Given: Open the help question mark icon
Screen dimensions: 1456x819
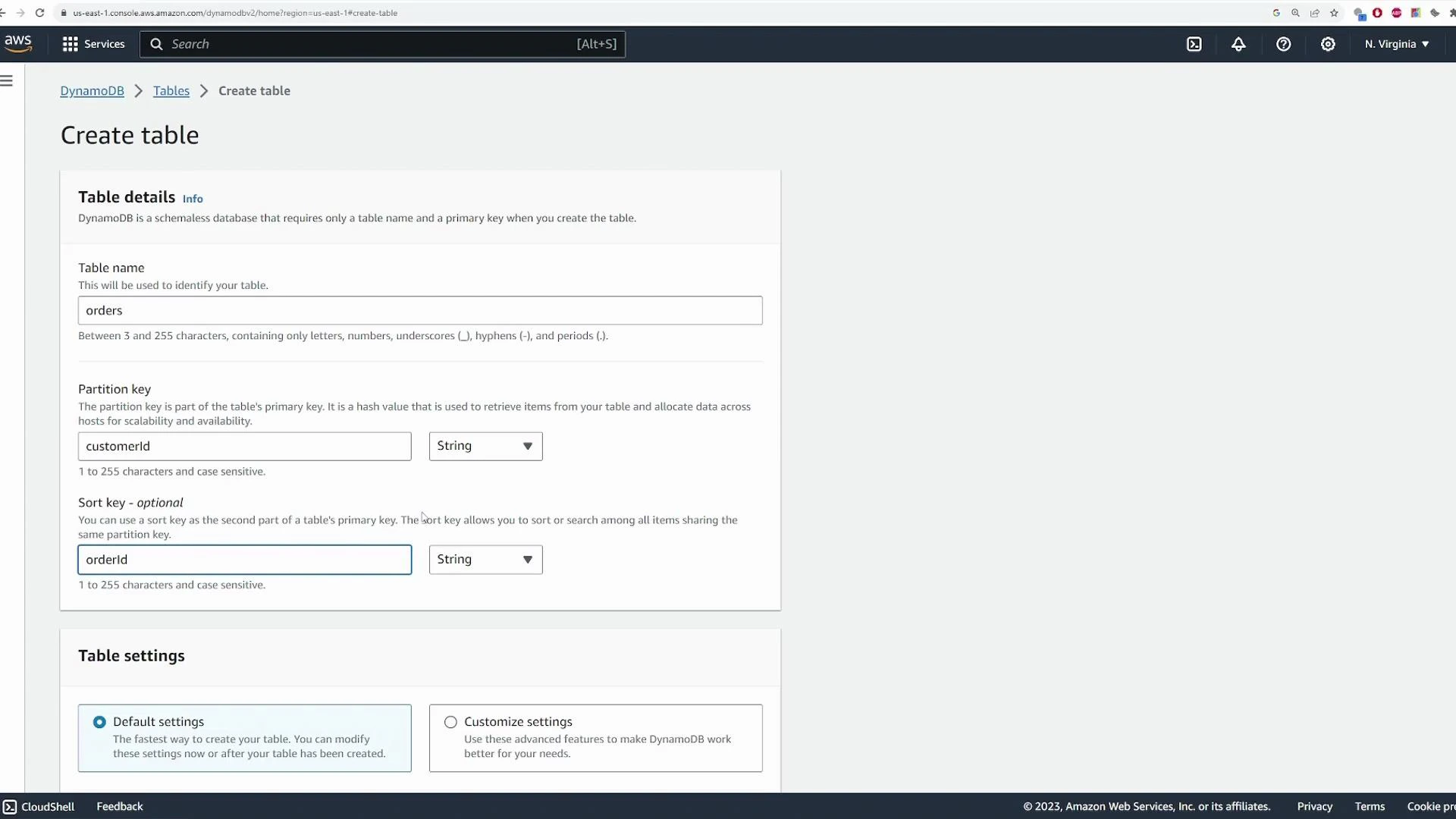Looking at the screenshot, I should click(1284, 44).
